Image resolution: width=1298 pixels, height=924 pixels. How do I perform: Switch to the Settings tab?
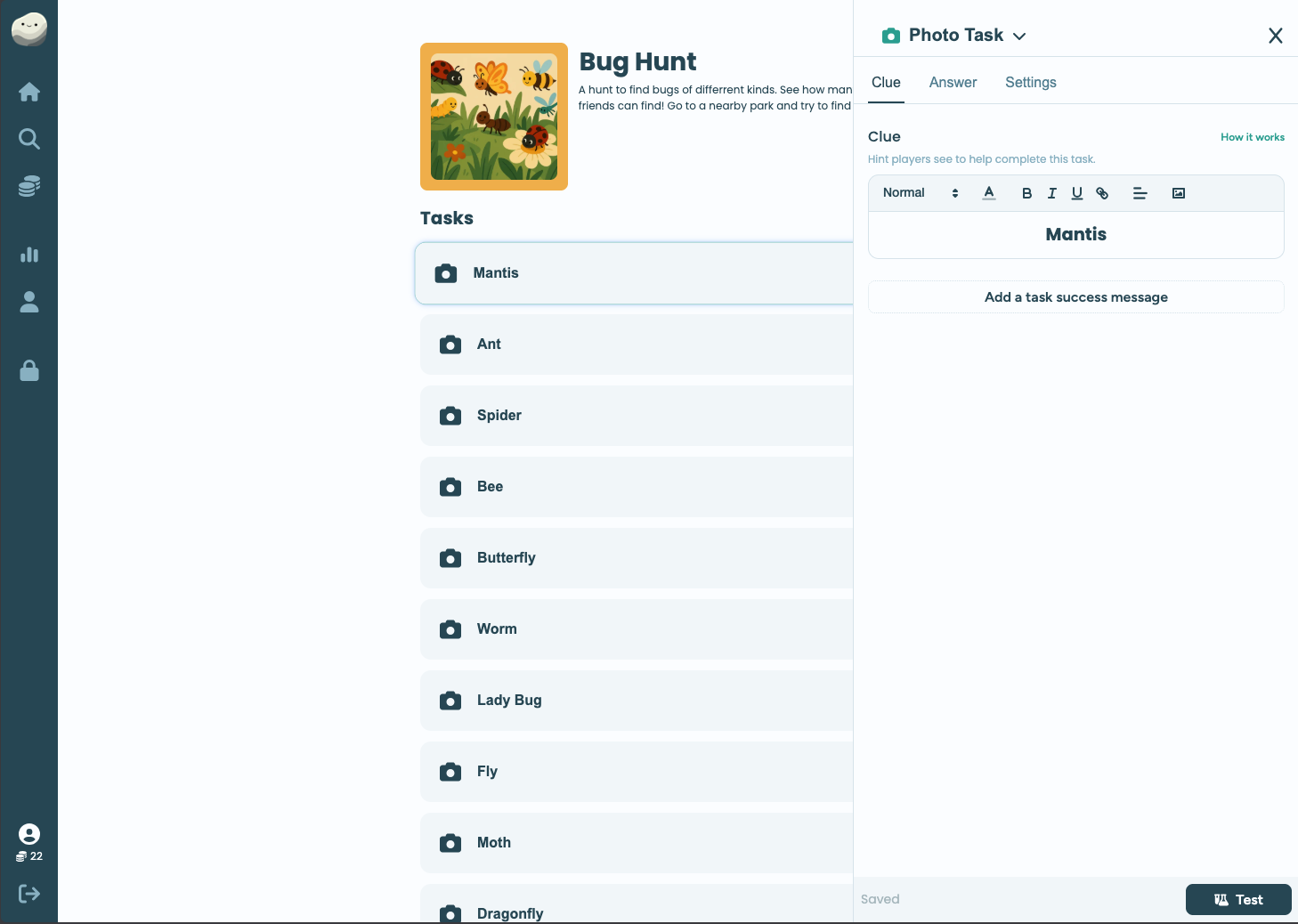pos(1031,83)
